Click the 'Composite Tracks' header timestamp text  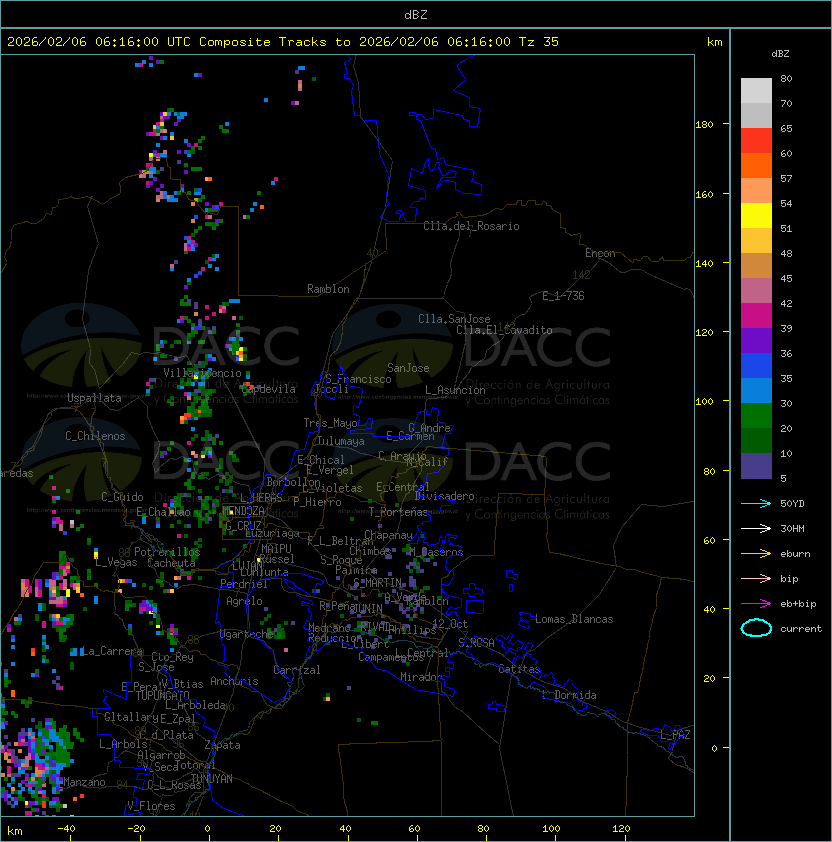[x=283, y=42]
